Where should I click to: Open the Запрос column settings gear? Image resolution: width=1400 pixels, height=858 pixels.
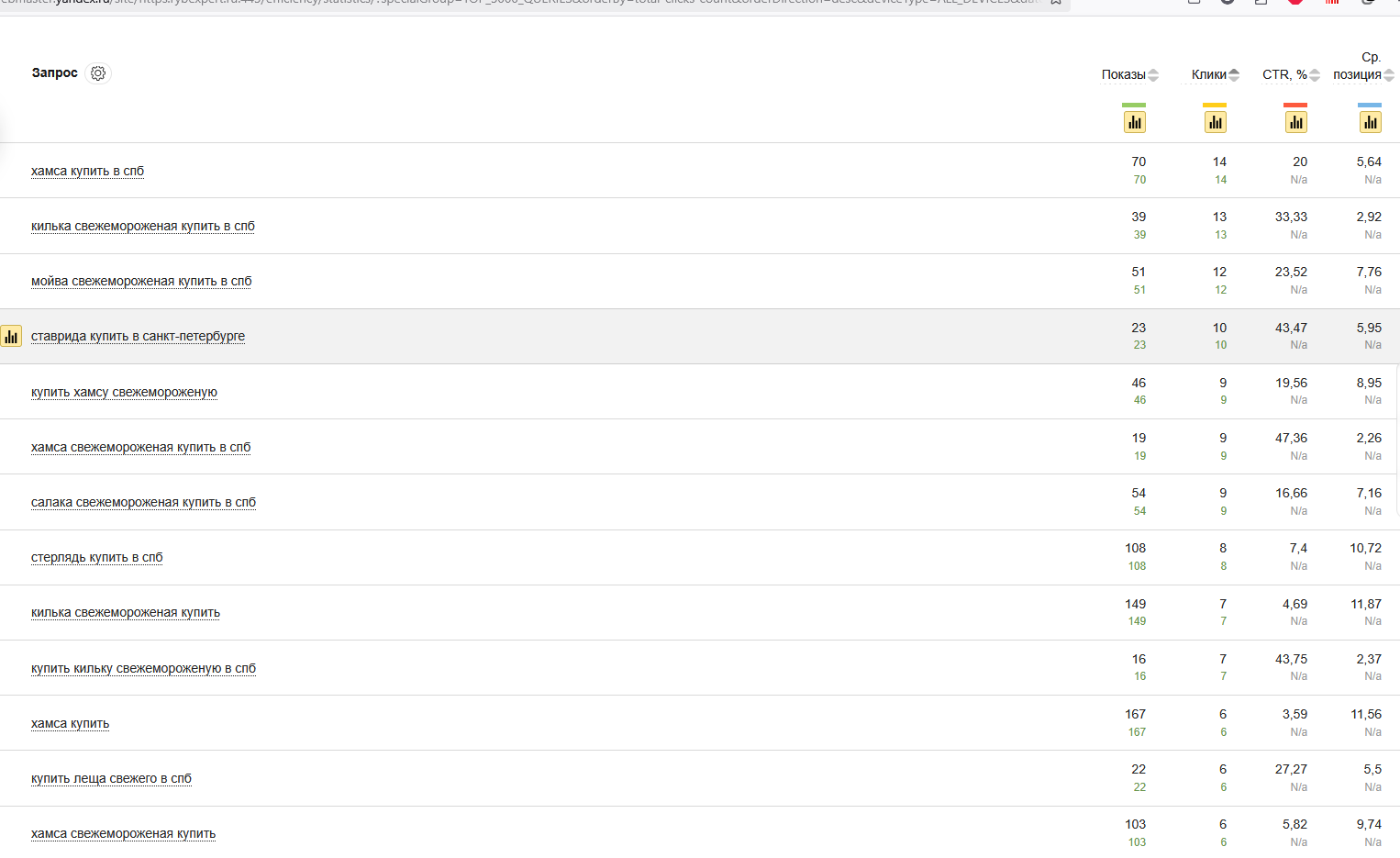(x=98, y=73)
